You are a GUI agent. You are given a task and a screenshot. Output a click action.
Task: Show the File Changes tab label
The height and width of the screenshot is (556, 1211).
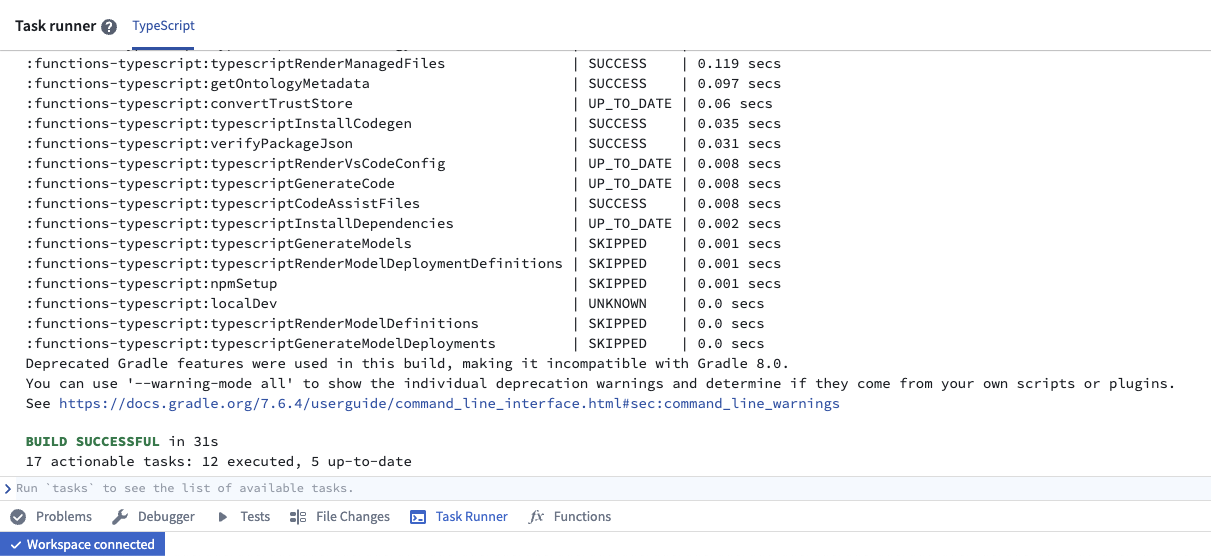click(352, 517)
